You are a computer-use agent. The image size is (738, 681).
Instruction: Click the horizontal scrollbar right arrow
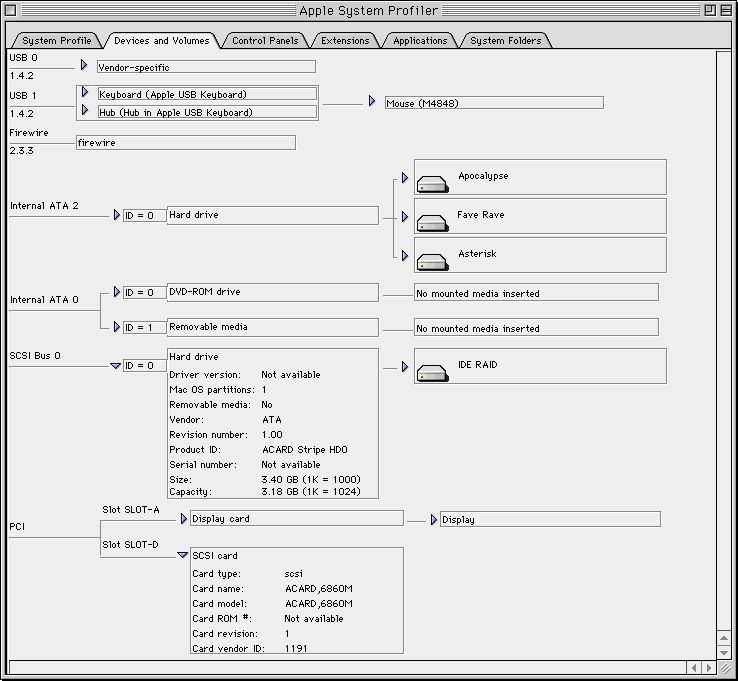click(x=708, y=667)
